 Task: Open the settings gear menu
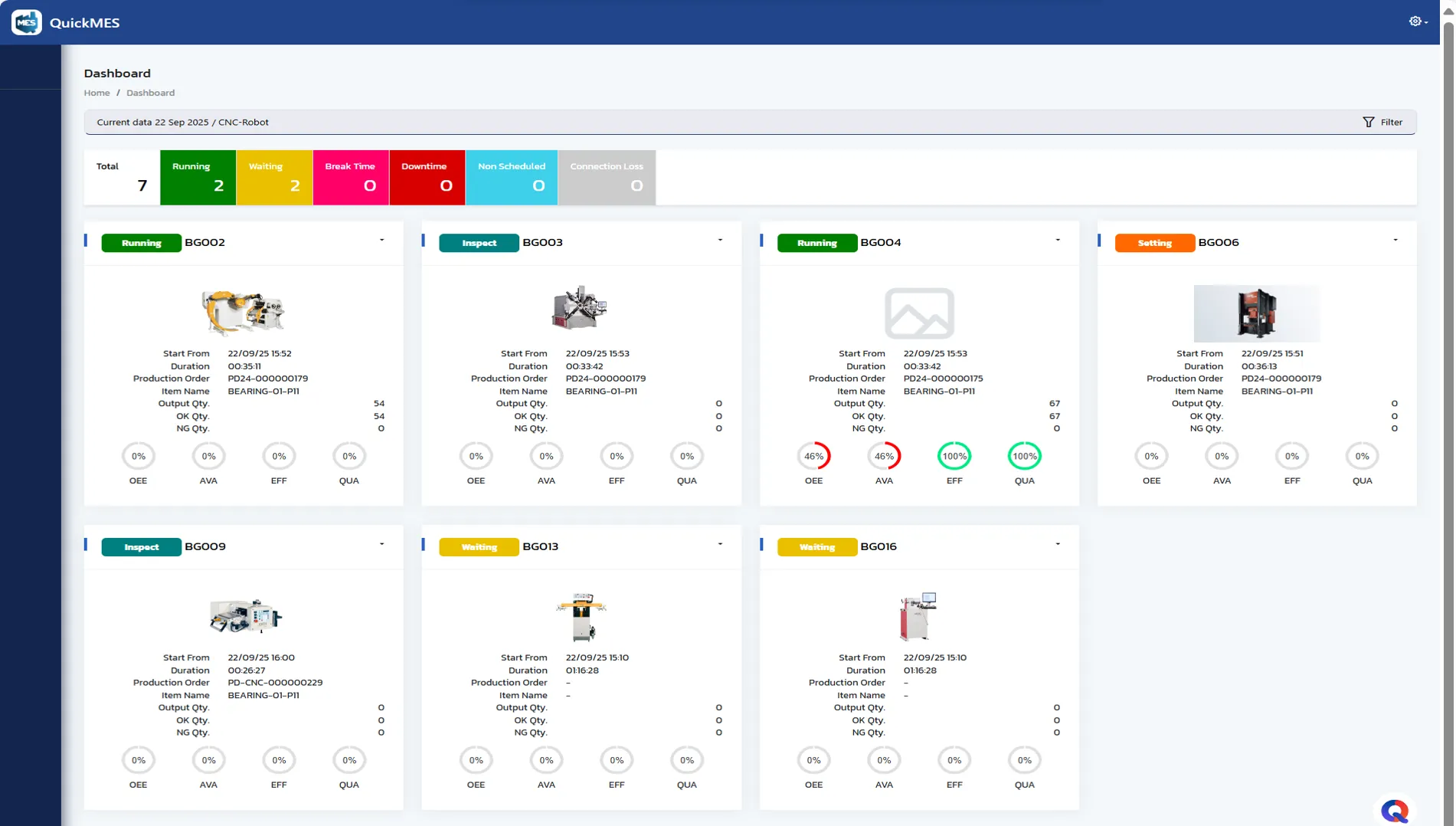pyautogui.click(x=1416, y=21)
